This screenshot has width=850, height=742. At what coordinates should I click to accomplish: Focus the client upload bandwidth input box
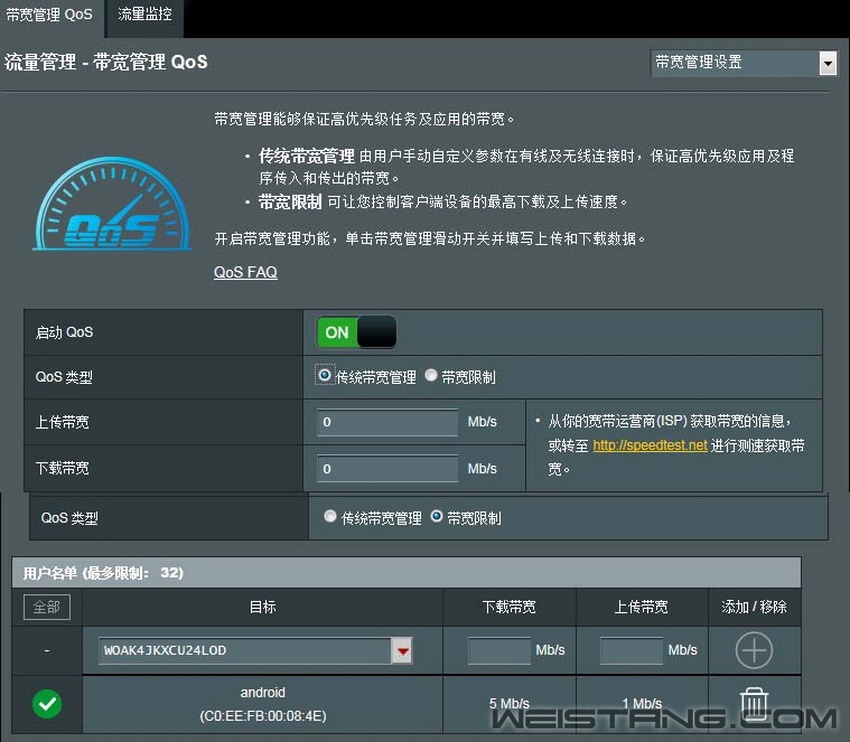pos(631,650)
